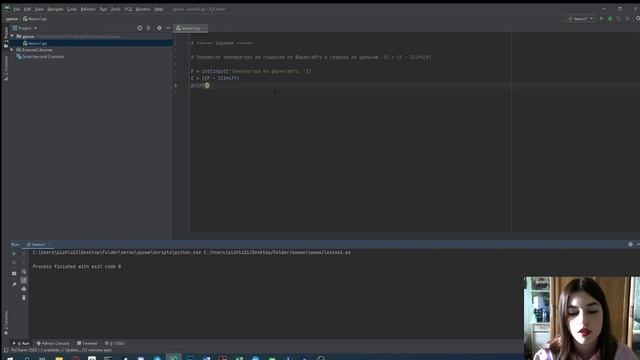The width and height of the screenshot is (640, 360).
Task: Open the run configuration dropdown
Action: (x=580, y=19)
